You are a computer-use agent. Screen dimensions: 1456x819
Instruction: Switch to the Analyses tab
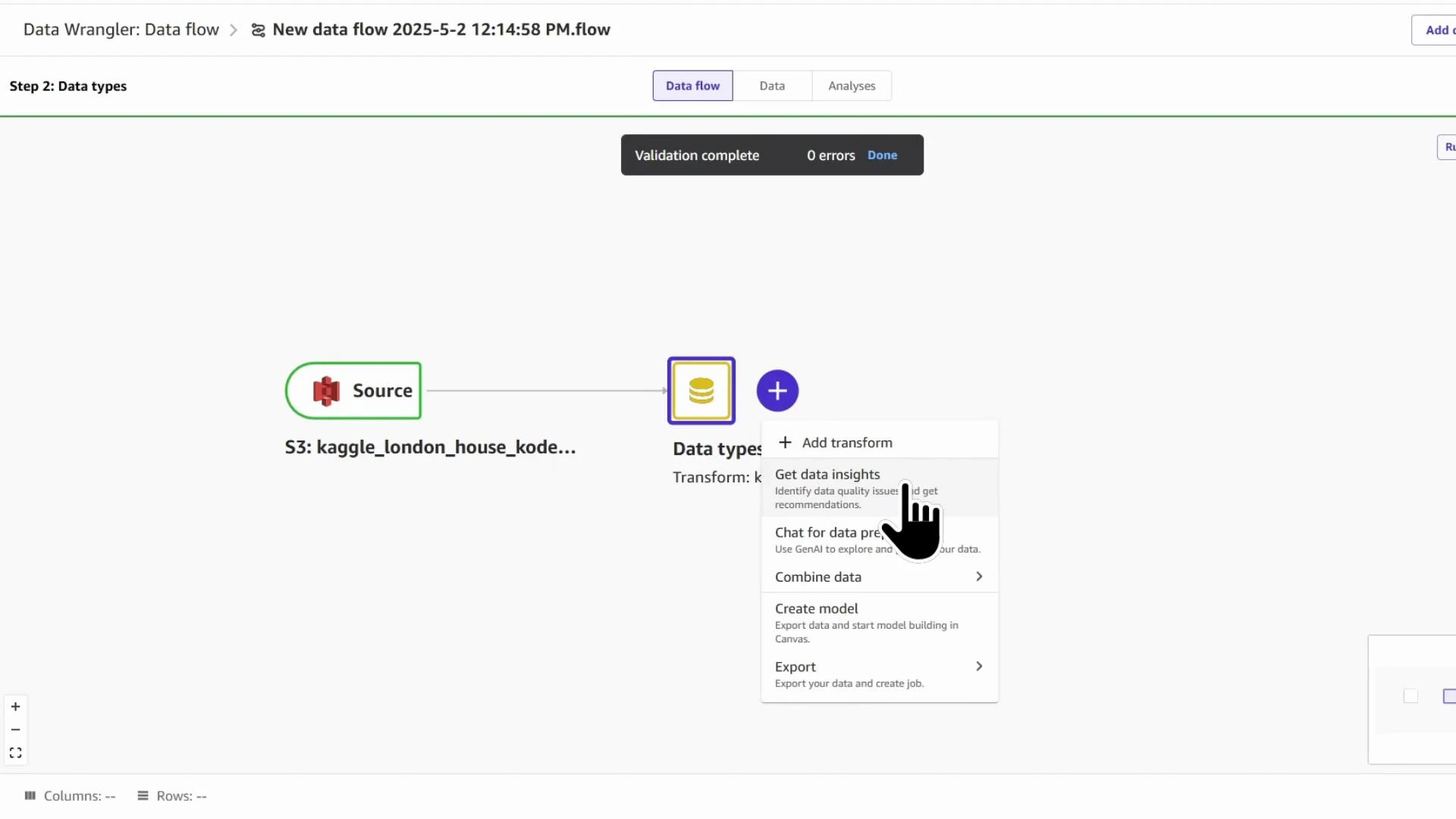pos(852,85)
